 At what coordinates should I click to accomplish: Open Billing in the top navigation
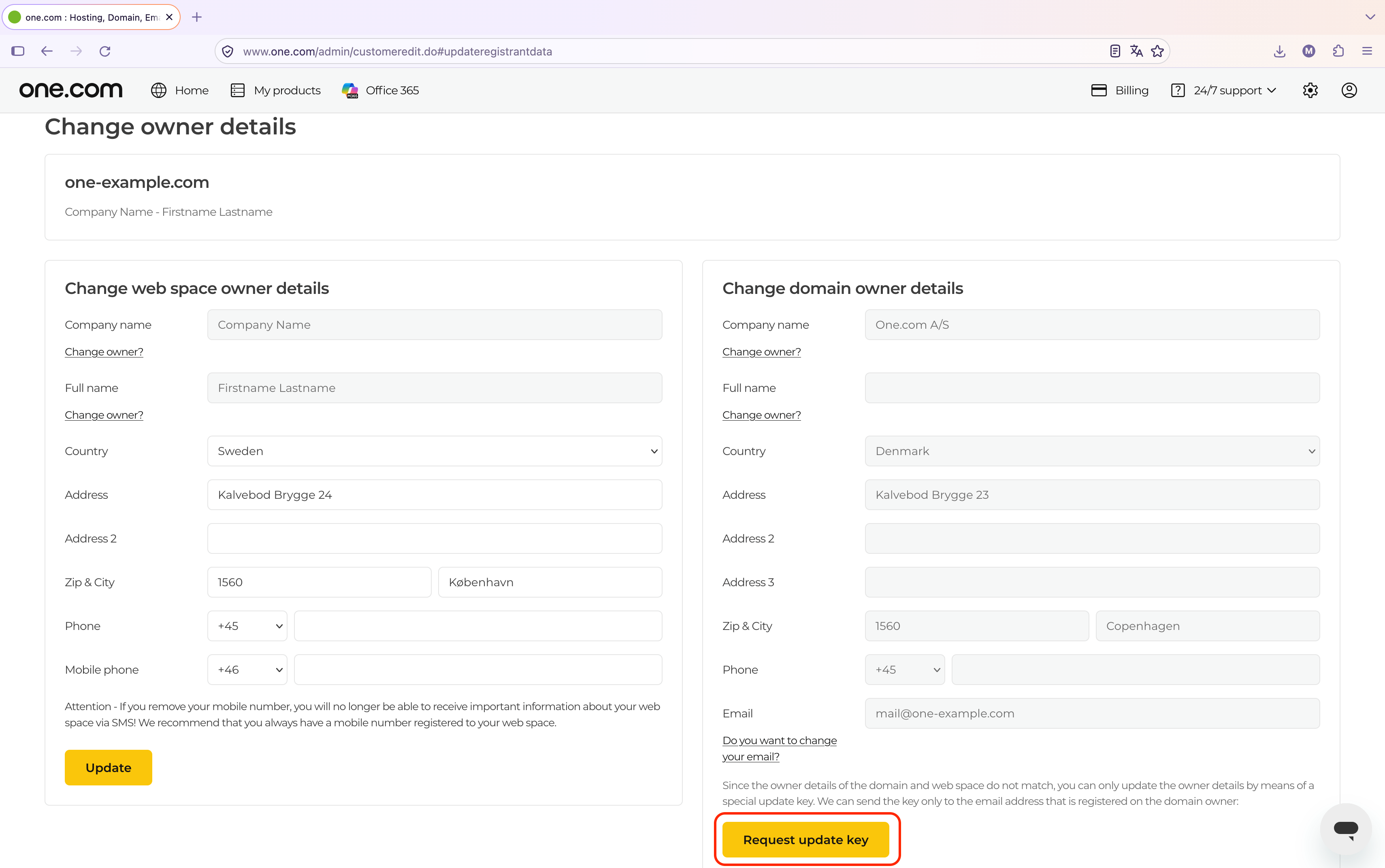(1120, 90)
